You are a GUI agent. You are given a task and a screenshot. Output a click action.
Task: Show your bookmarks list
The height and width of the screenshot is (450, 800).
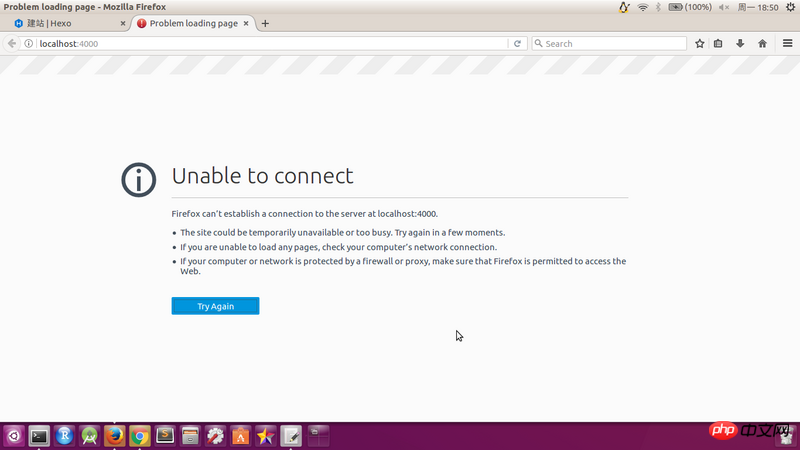718,43
